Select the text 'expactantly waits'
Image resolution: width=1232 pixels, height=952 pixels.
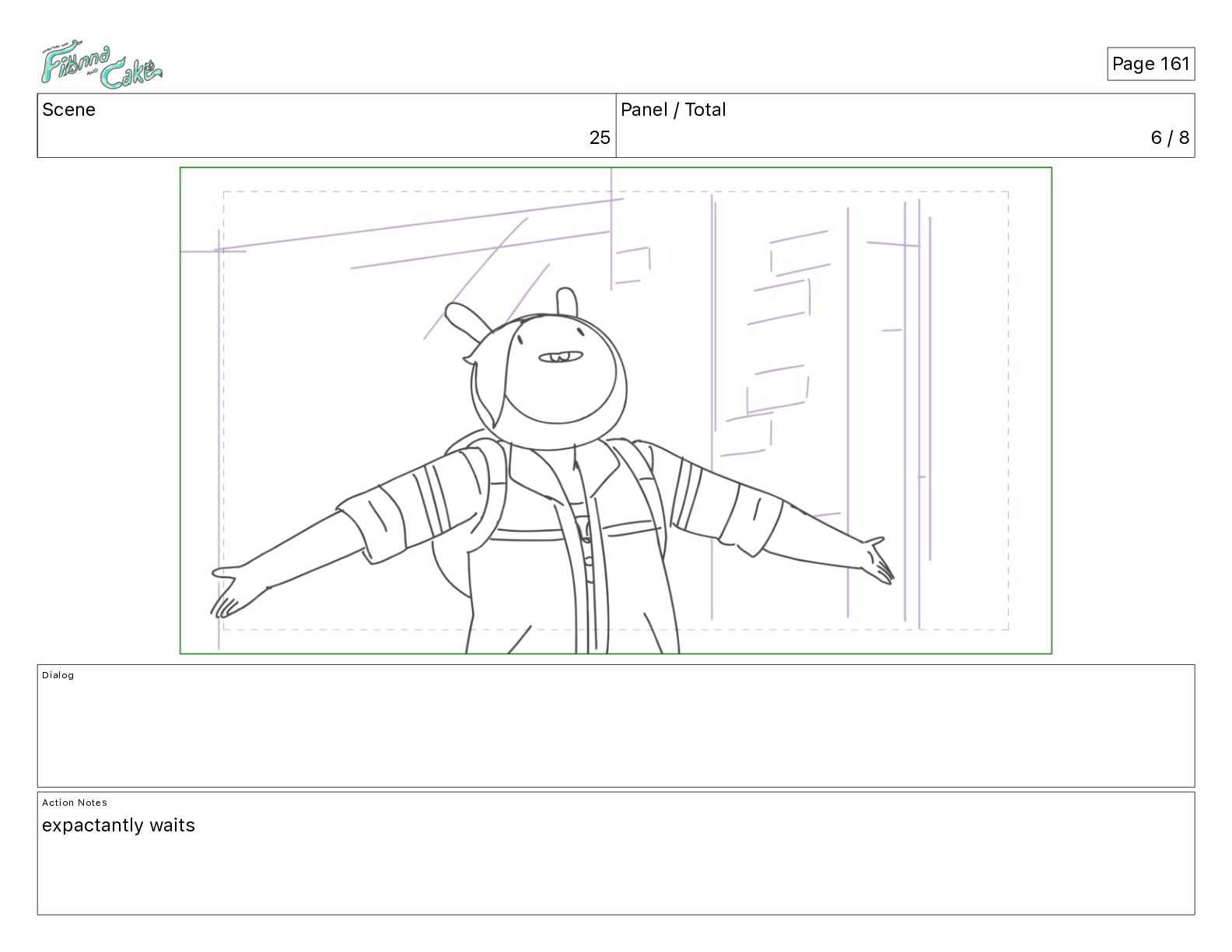tap(118, 825)
